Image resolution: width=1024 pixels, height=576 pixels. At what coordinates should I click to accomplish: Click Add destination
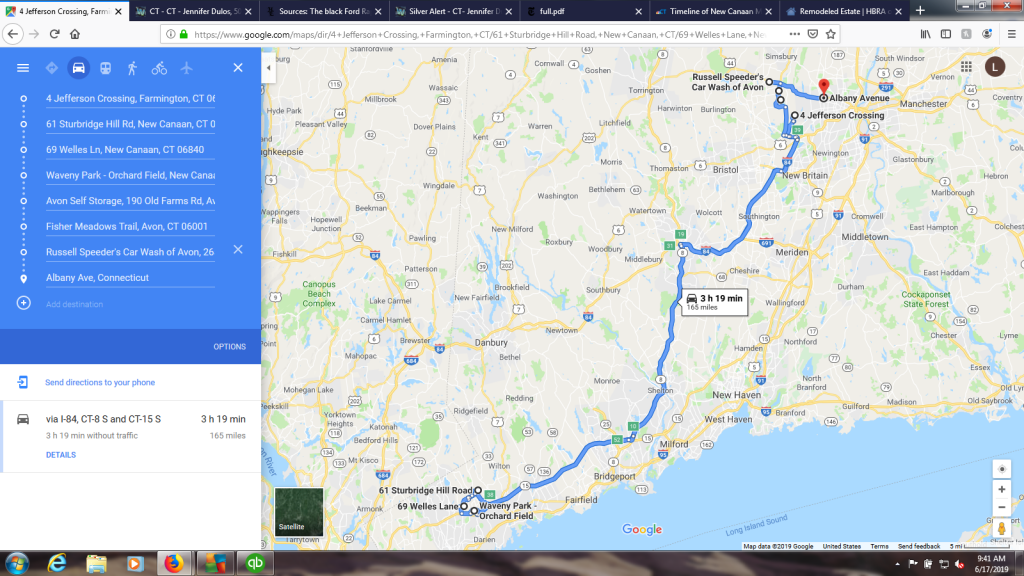click(74, 304)
